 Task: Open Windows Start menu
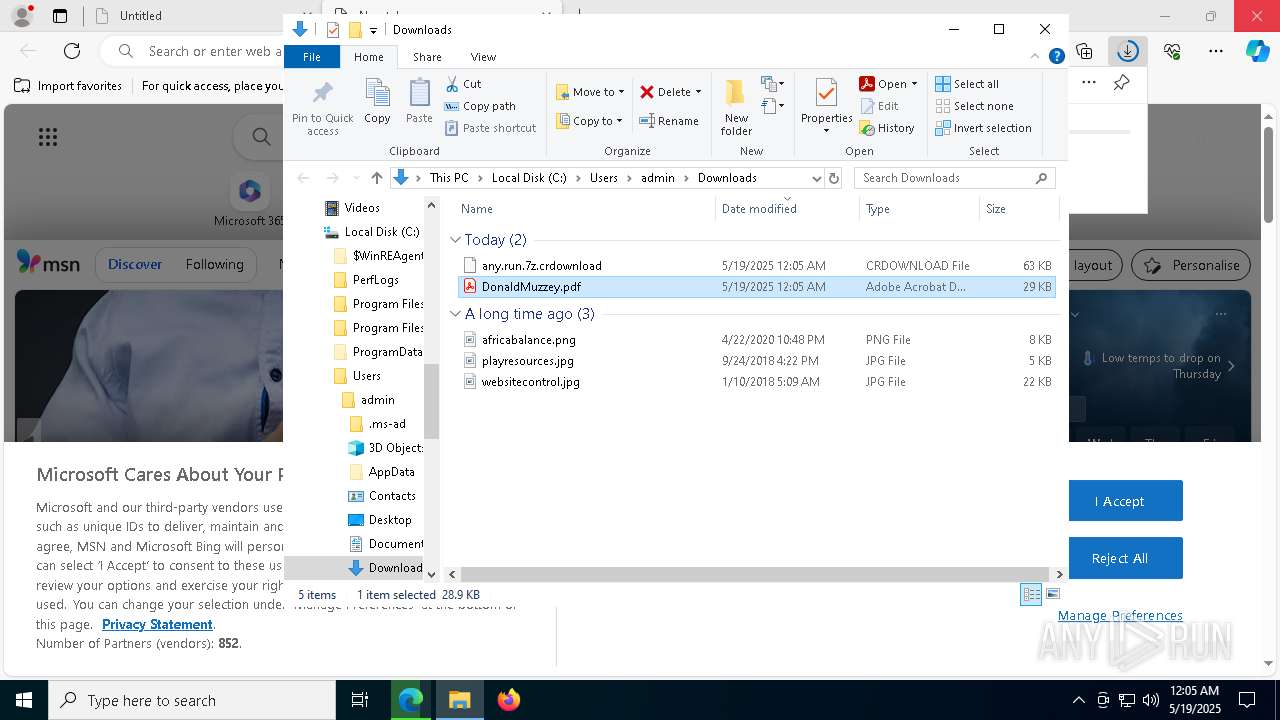[23, 700]
